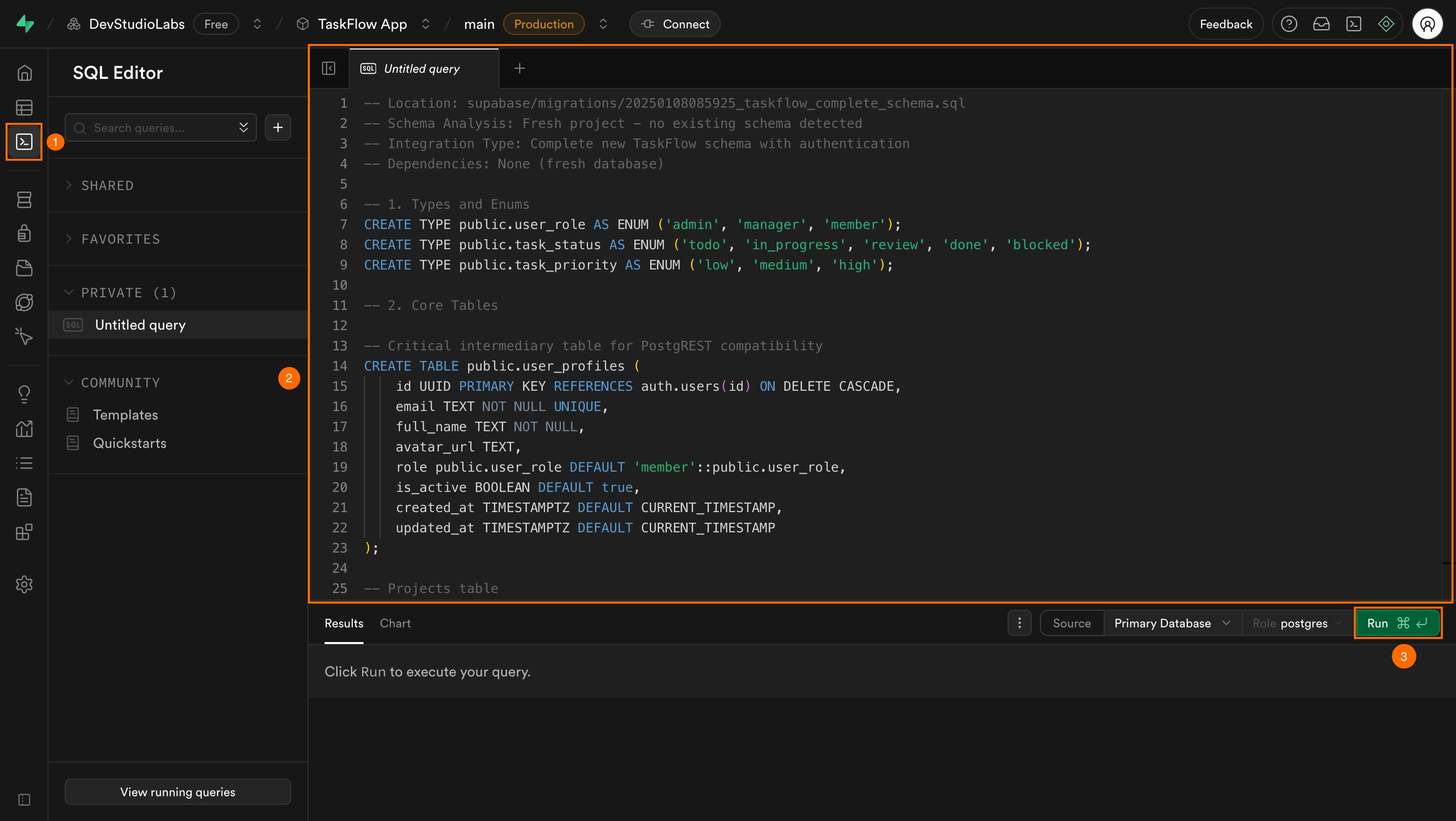The image size is (1456, 821).
Task: Open the Database section in the sidebar
Action: tap(24, 200)
